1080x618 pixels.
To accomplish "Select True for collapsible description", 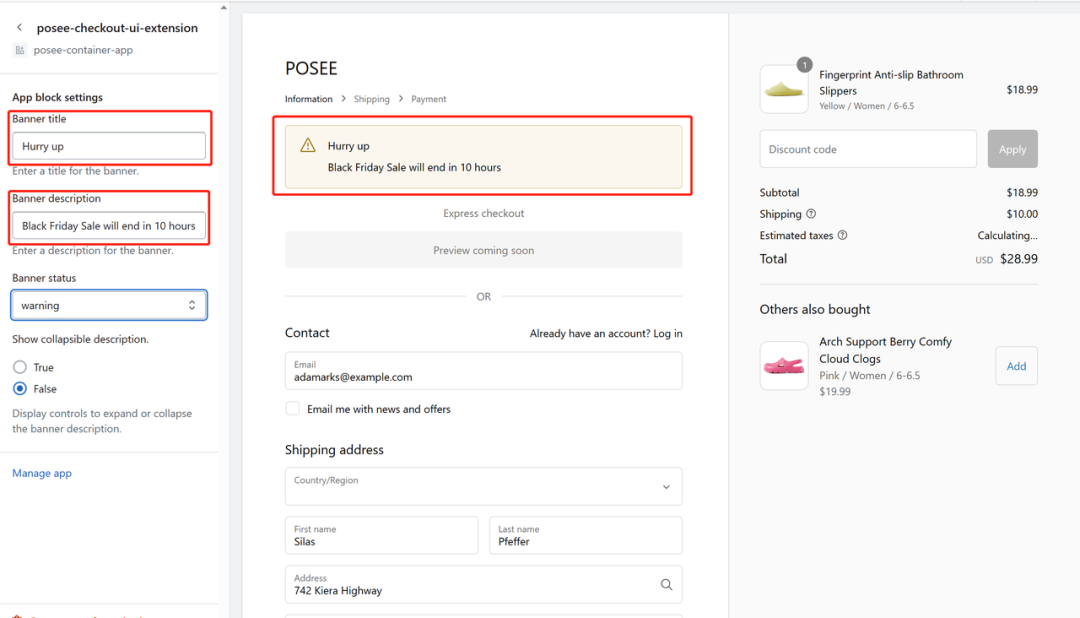I will [20, 367].
